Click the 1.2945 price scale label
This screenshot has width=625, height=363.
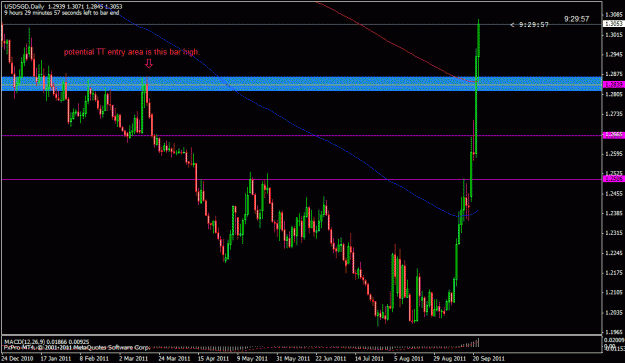pyautogui.click(x=614, y=55)
